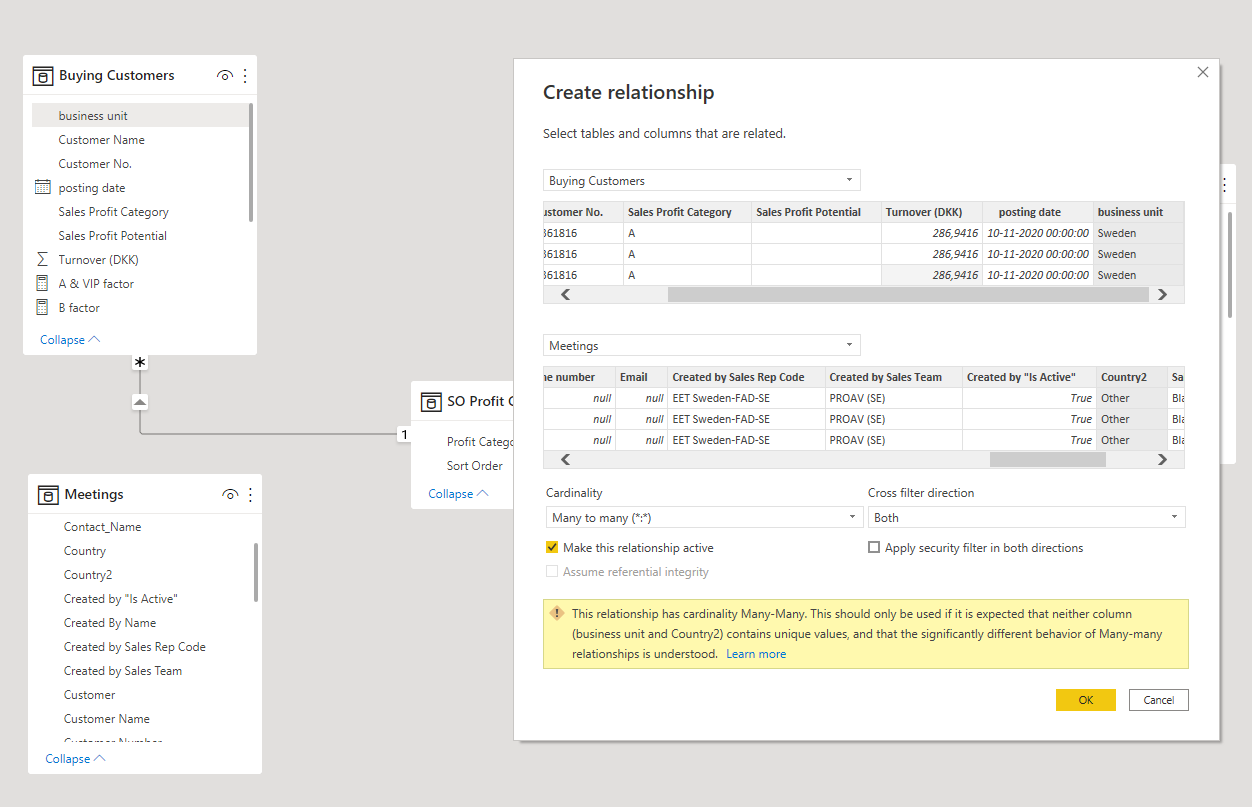Select Sort Order field in SO Profit table

tap(475, 466)
